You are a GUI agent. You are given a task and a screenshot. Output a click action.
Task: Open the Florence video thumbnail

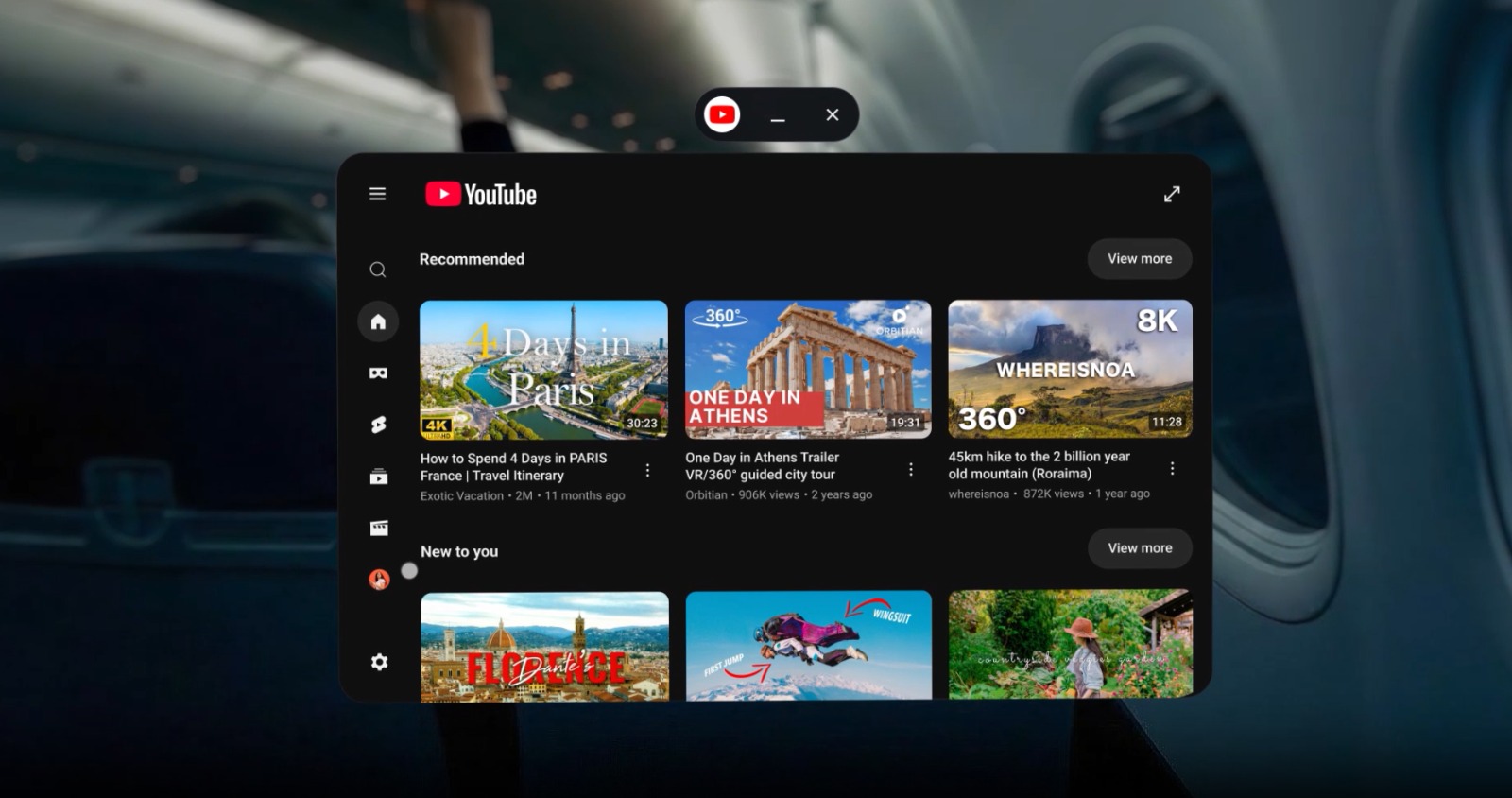tap(544, 647)
